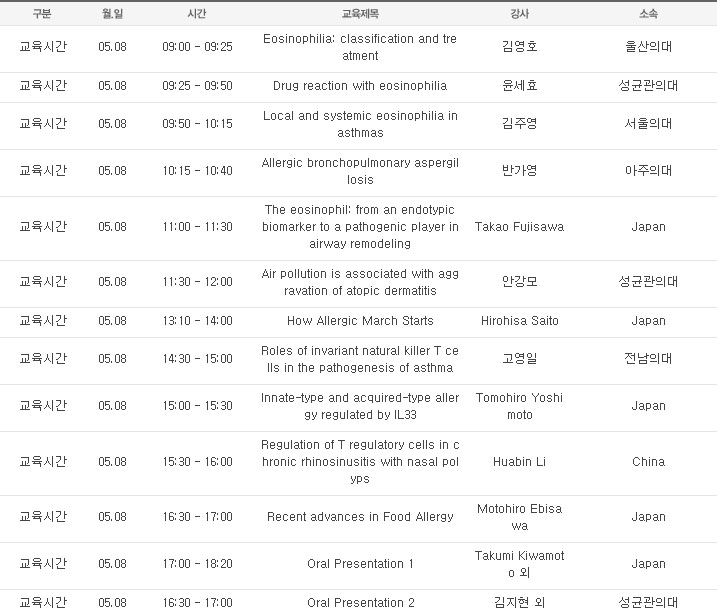
Task: Select lecturer 김영호 in first row
Action: pos(519,47)
